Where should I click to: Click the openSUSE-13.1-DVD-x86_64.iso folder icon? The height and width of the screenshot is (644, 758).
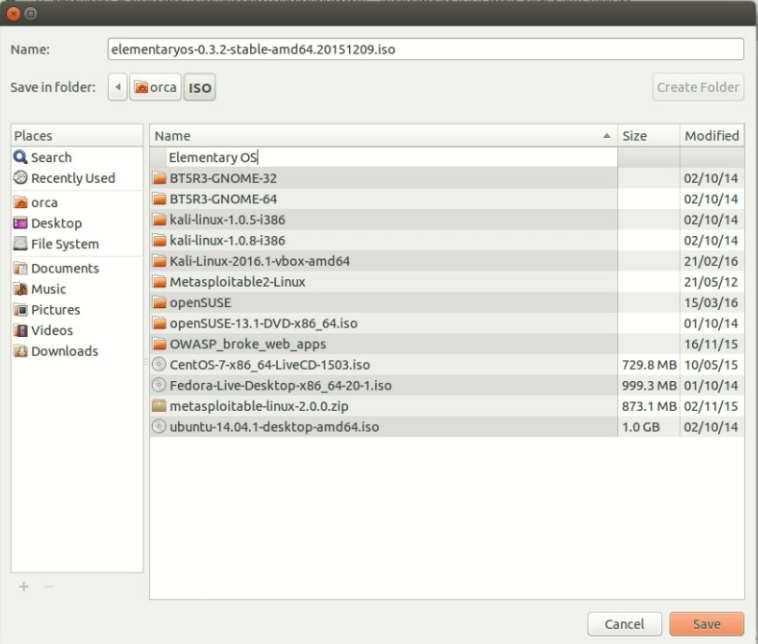coord(159,323)
